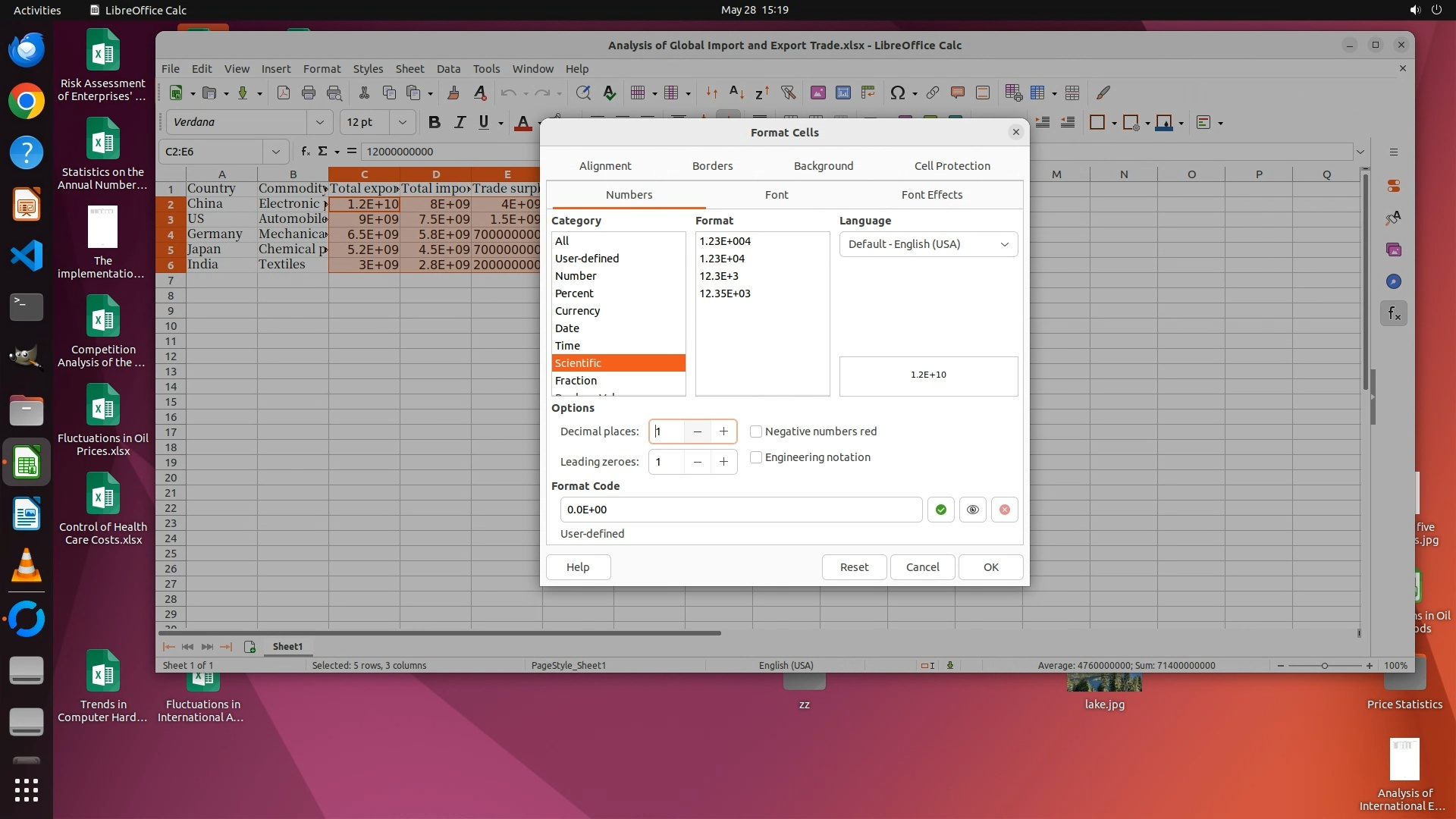Click the Reset button
Image resolution: width=1456 pixels, height=819 pixels.
tap(854, 567)
